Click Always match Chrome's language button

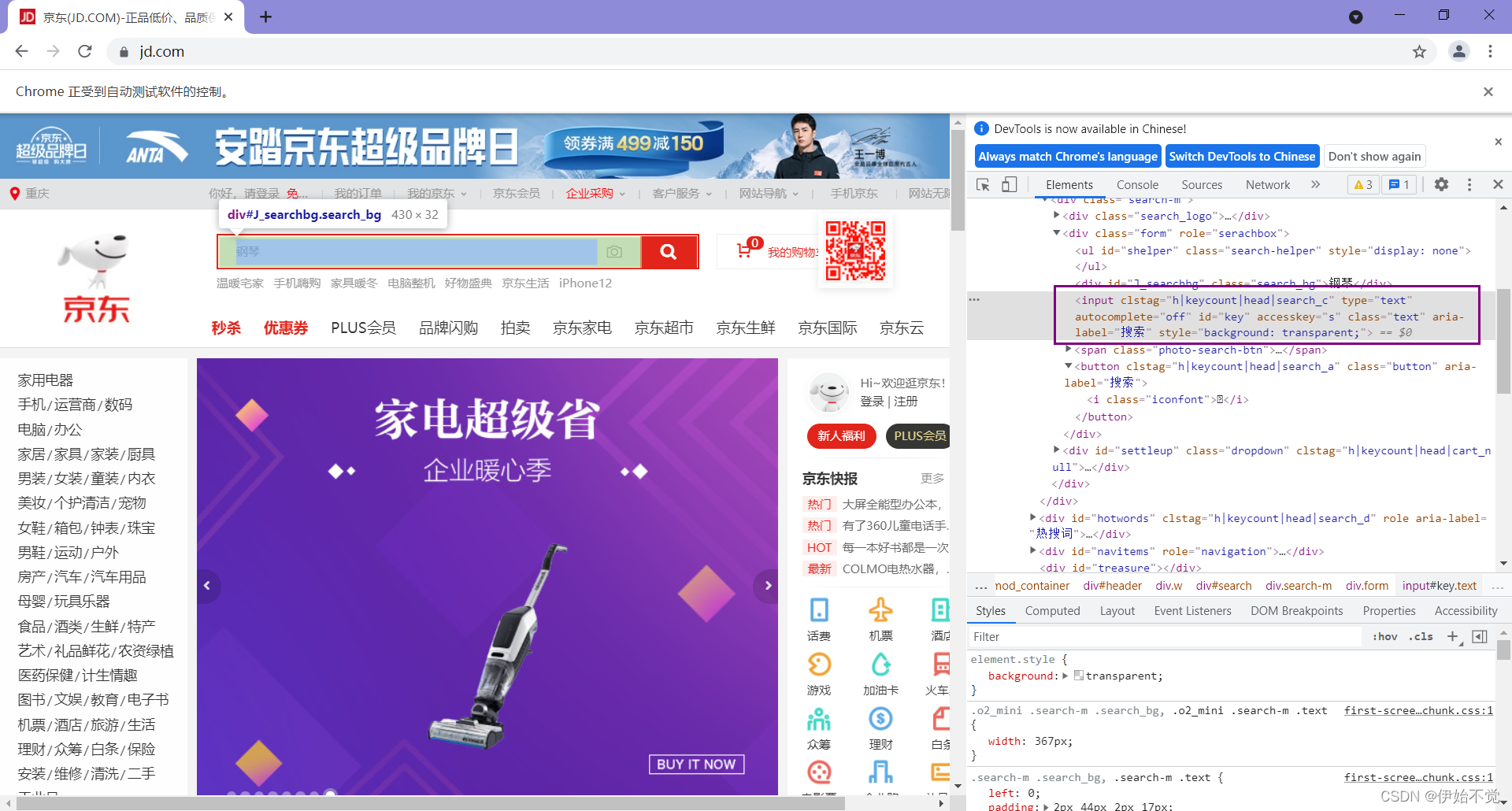pyautogui.click(x=1068, y=157)
